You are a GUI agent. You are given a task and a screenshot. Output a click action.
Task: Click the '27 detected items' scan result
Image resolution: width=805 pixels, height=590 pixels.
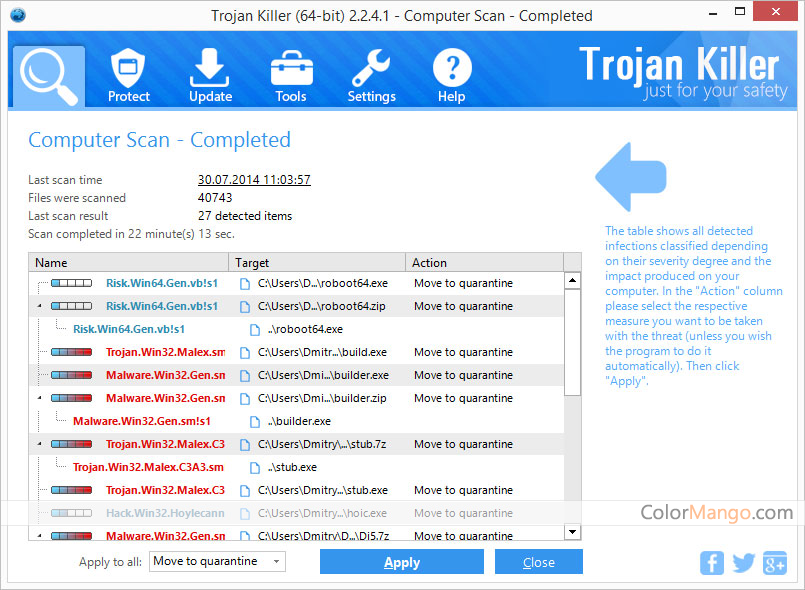click(x=245, y=216)
